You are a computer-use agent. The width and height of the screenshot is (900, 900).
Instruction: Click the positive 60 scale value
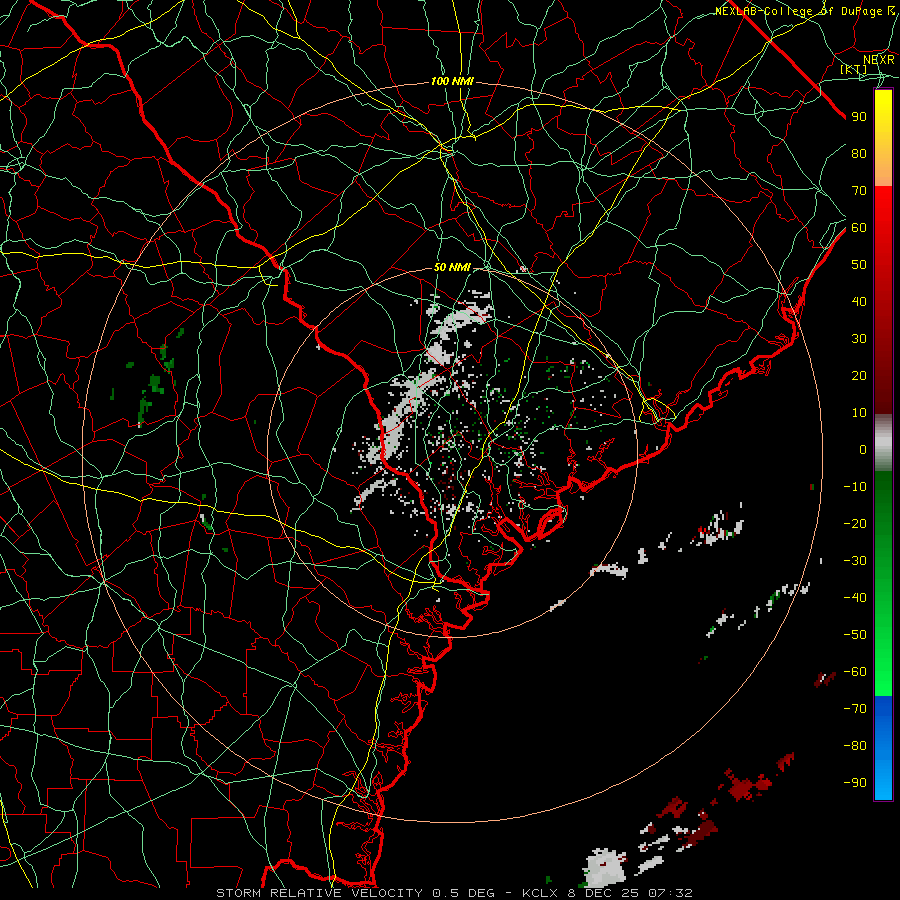pos(859,228)
